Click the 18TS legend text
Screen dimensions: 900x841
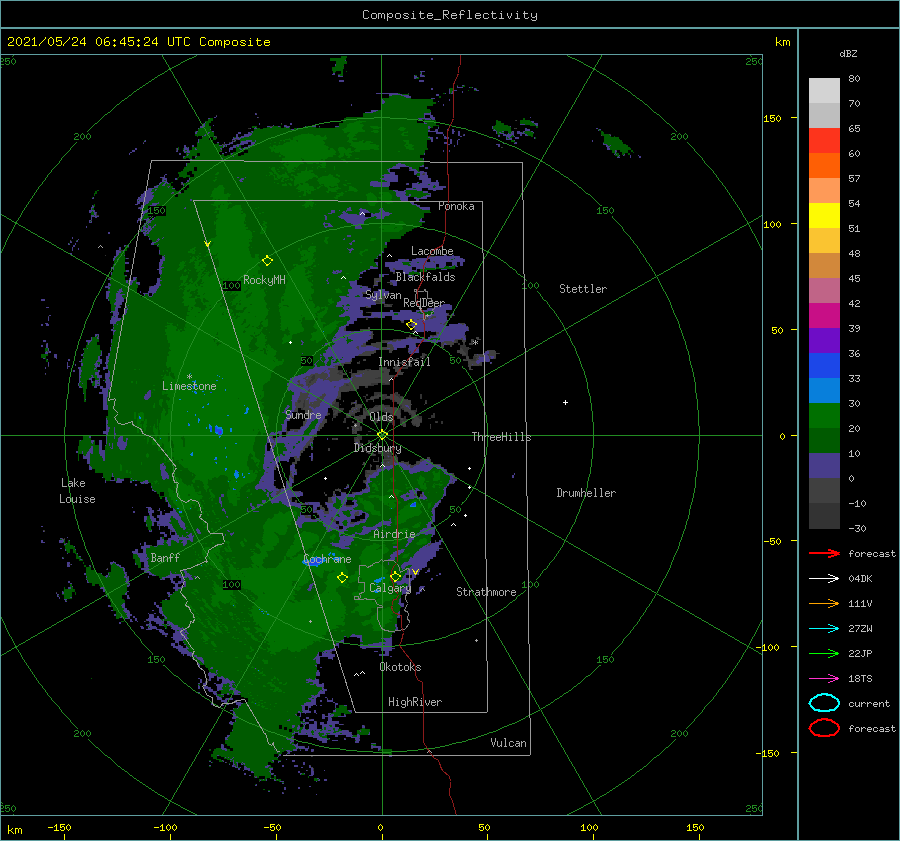coord(860,679)
